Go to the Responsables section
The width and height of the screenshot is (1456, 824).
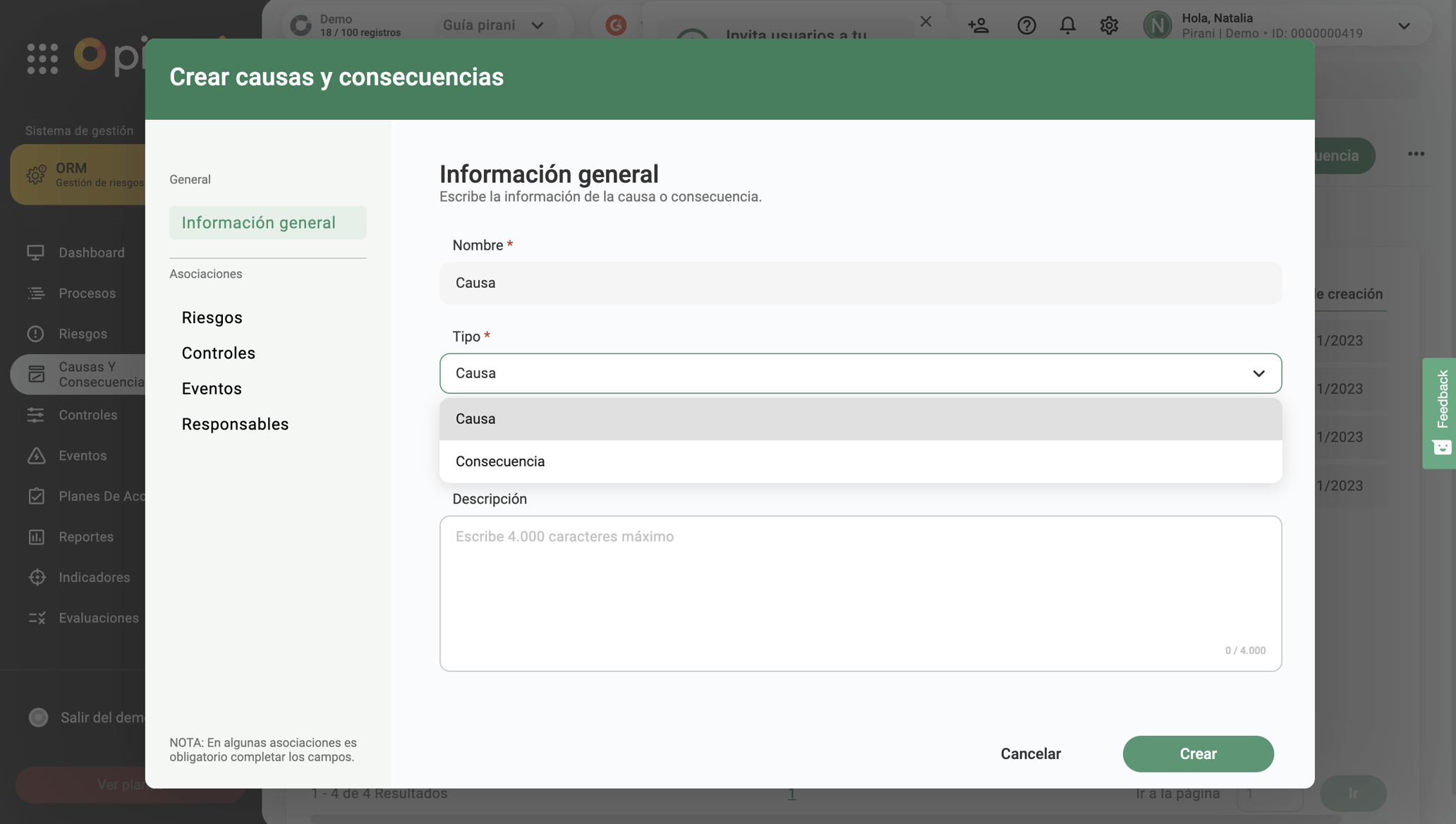235,424
